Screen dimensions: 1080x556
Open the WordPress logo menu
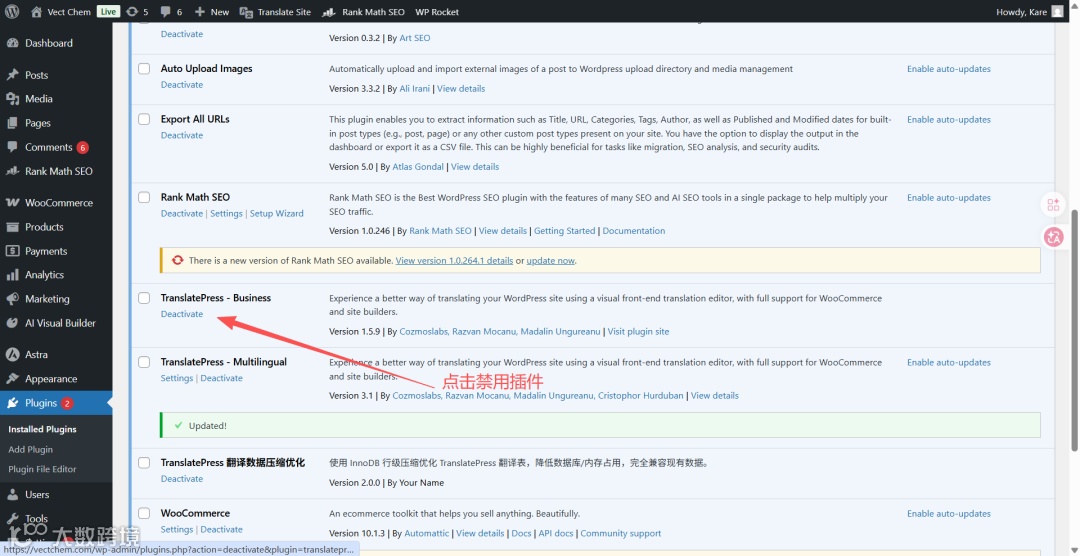tap(12, 12)
